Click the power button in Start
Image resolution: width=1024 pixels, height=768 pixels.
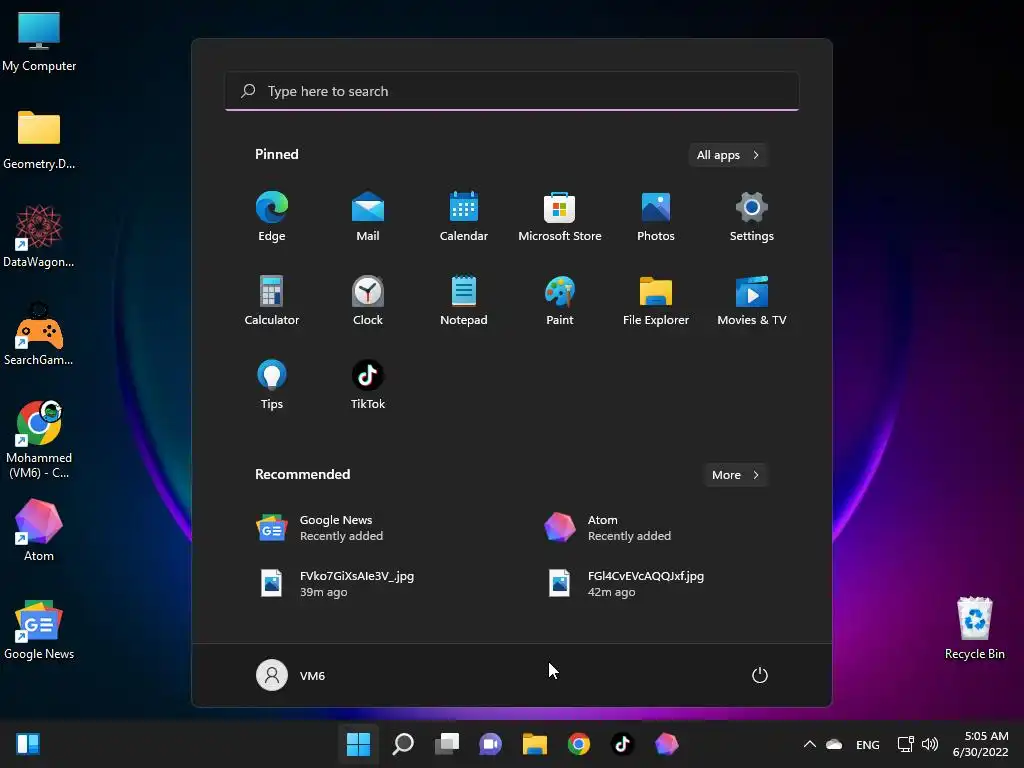point(760,675)
